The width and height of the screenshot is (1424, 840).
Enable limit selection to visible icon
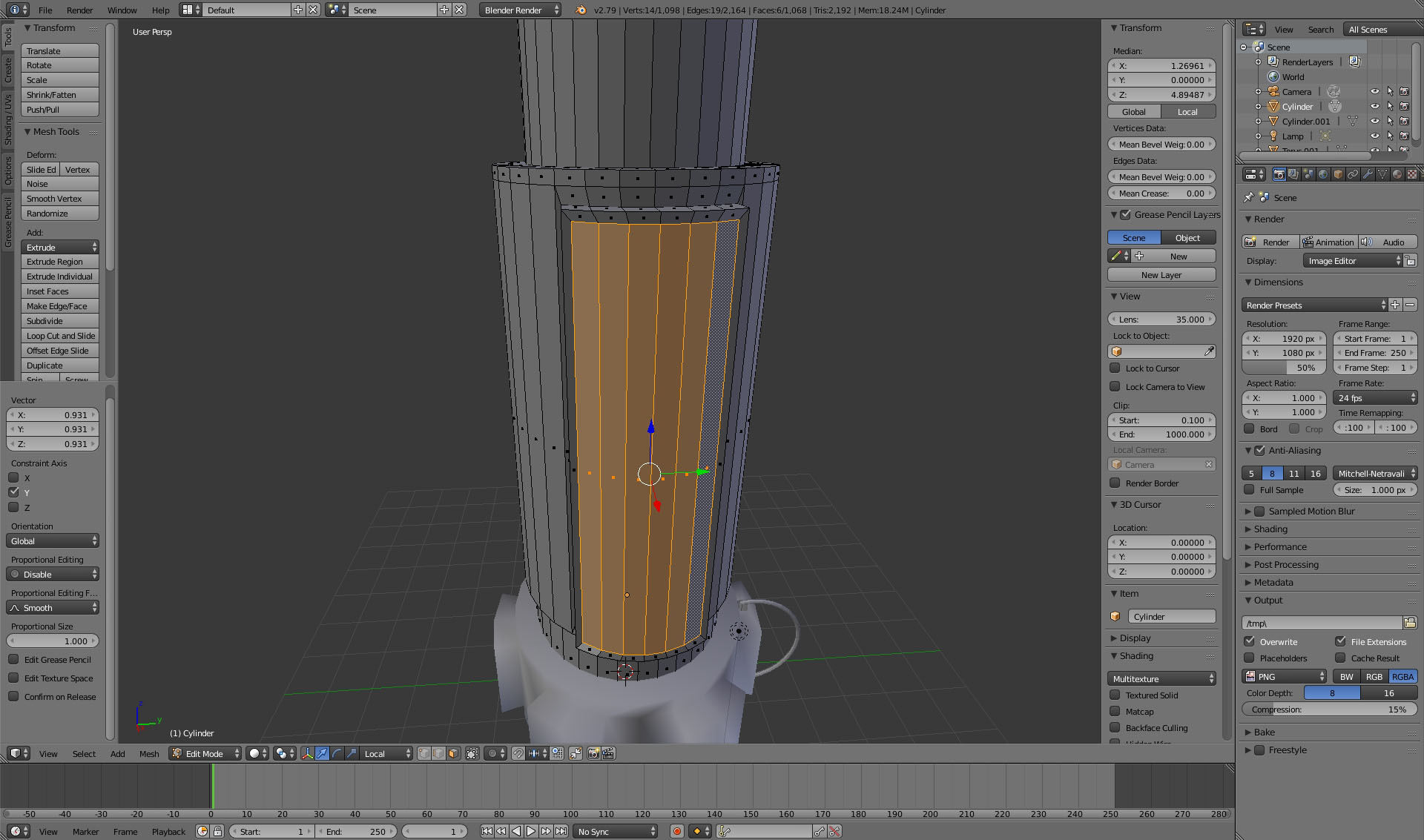472,753
